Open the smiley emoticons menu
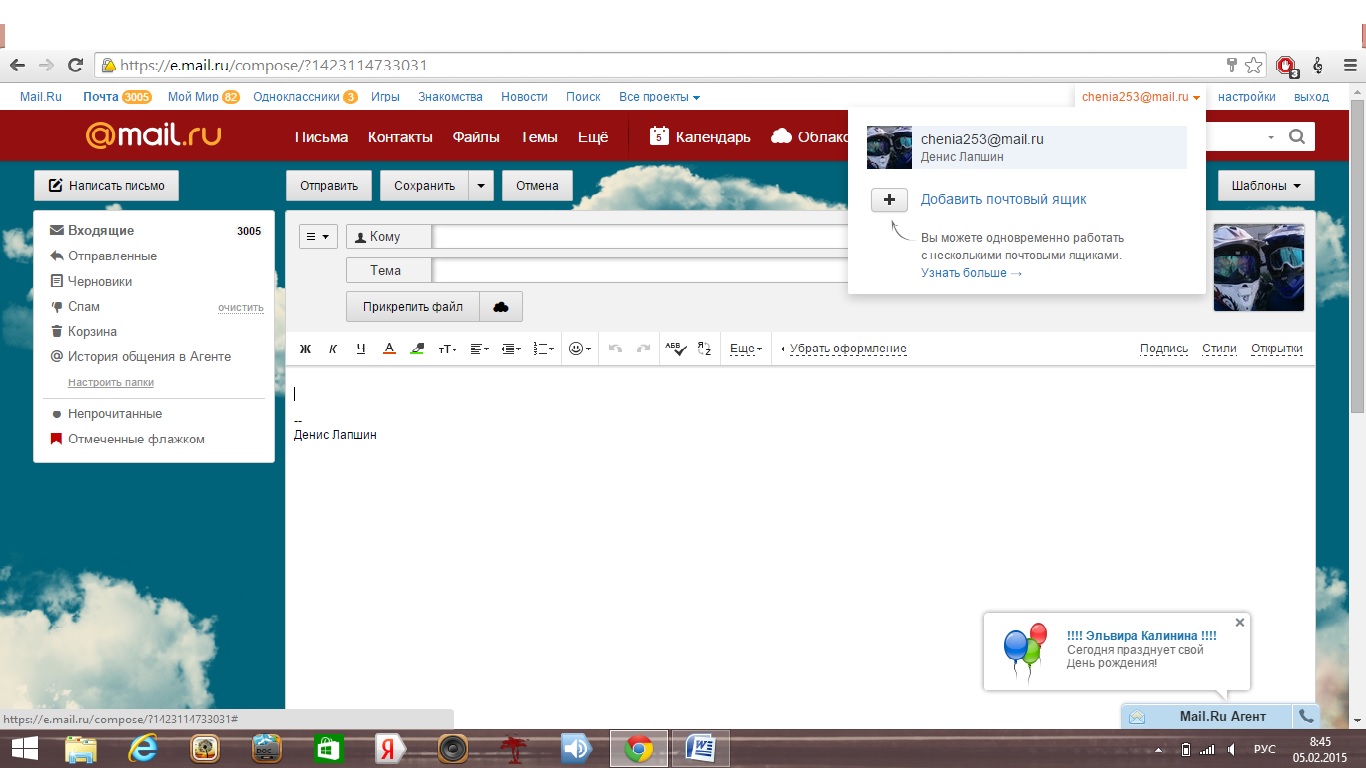The image size is (1366, 768). (579, 349)
